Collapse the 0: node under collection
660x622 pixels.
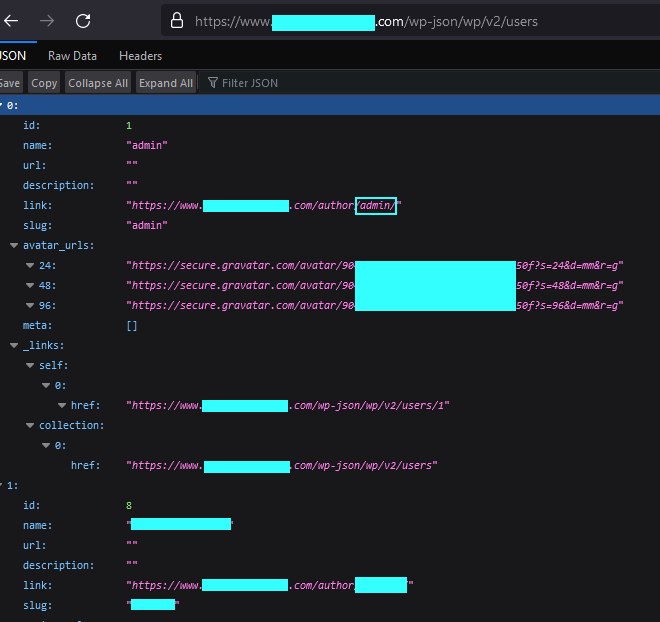46,445
